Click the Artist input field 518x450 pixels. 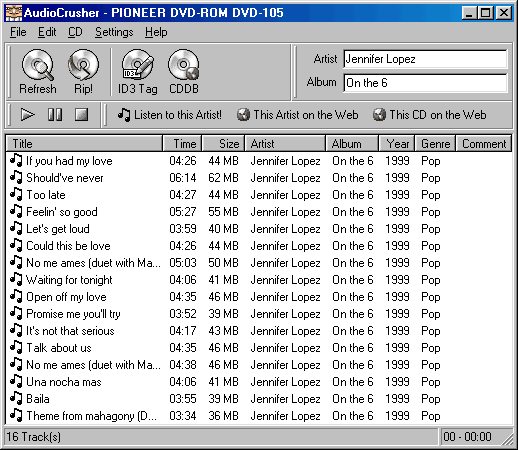tap(425, 59)
